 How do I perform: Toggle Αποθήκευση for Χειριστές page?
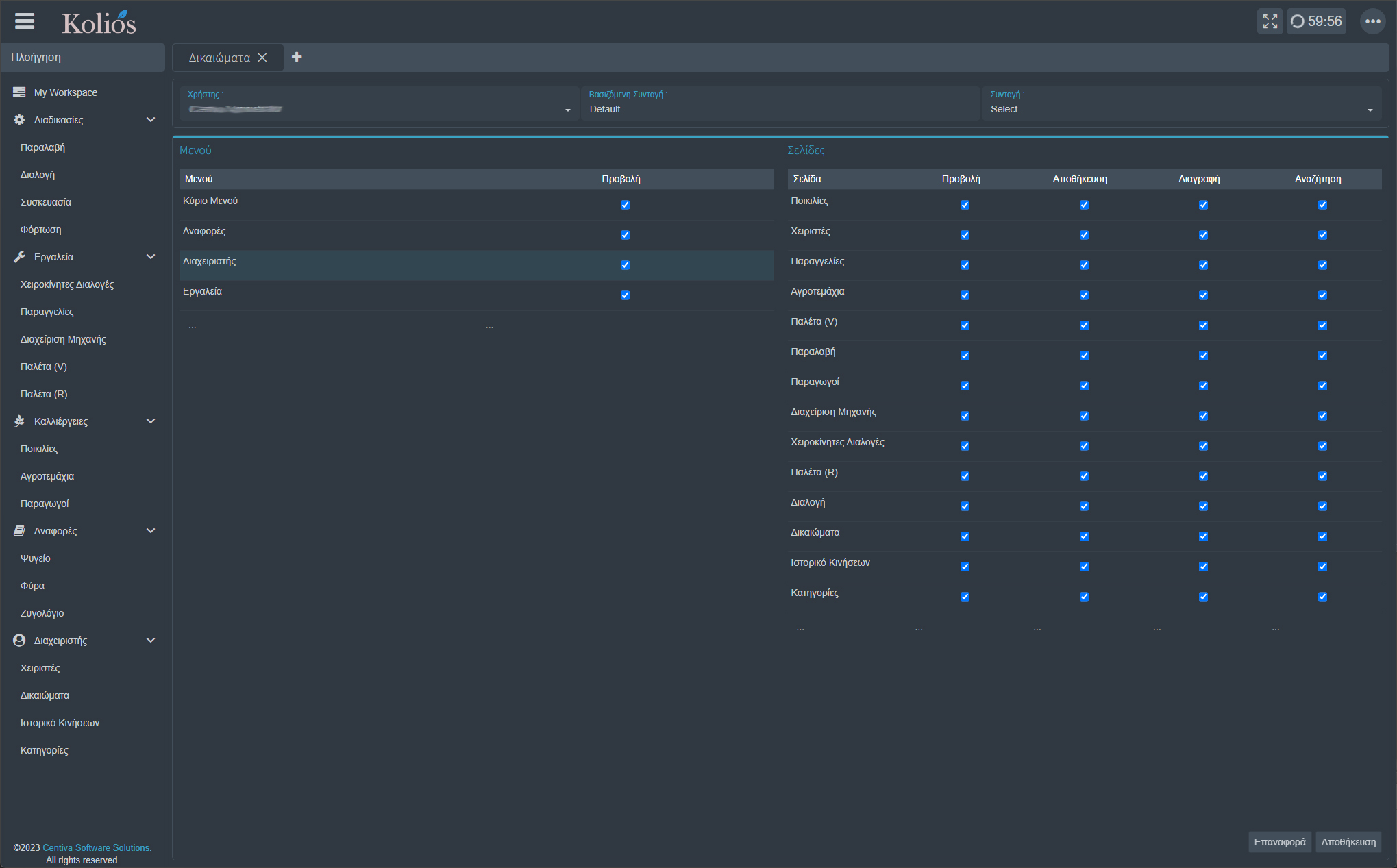coord(1084,234)
